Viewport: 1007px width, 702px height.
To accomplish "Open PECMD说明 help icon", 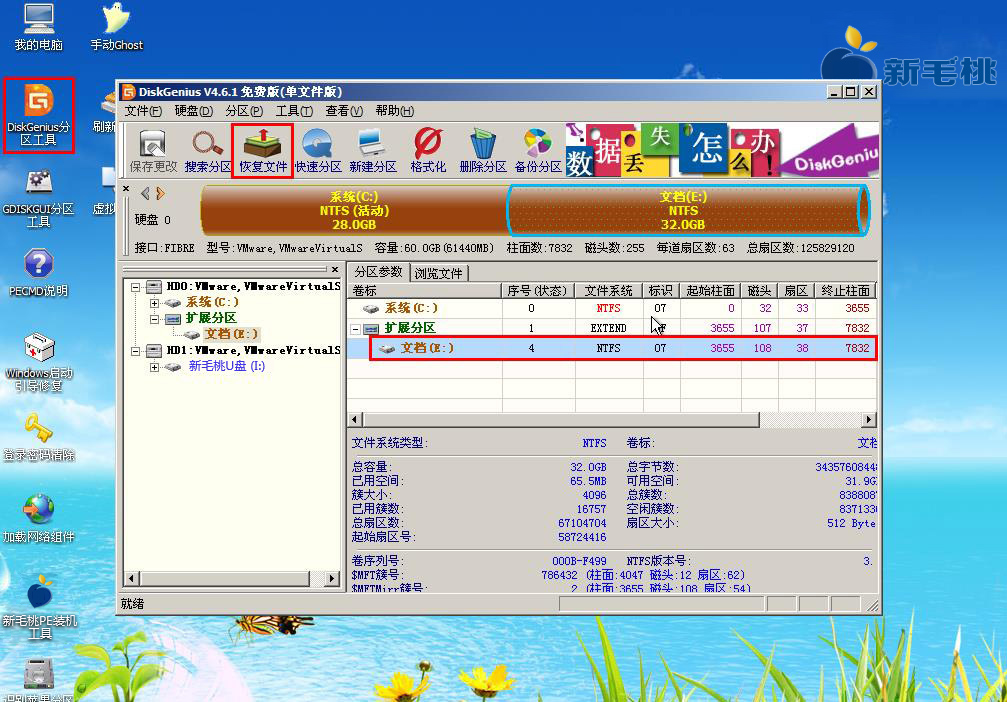I will (x=39, y=272).
